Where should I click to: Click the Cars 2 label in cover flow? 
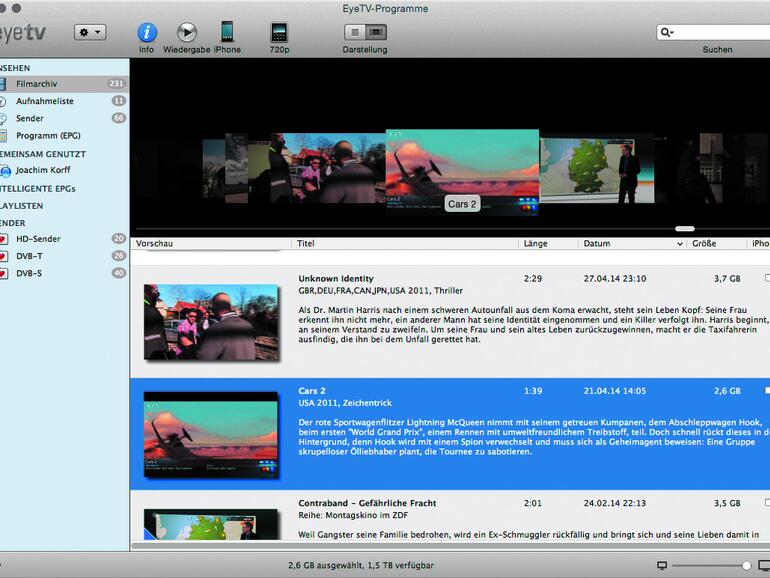[x=462, y=204]
